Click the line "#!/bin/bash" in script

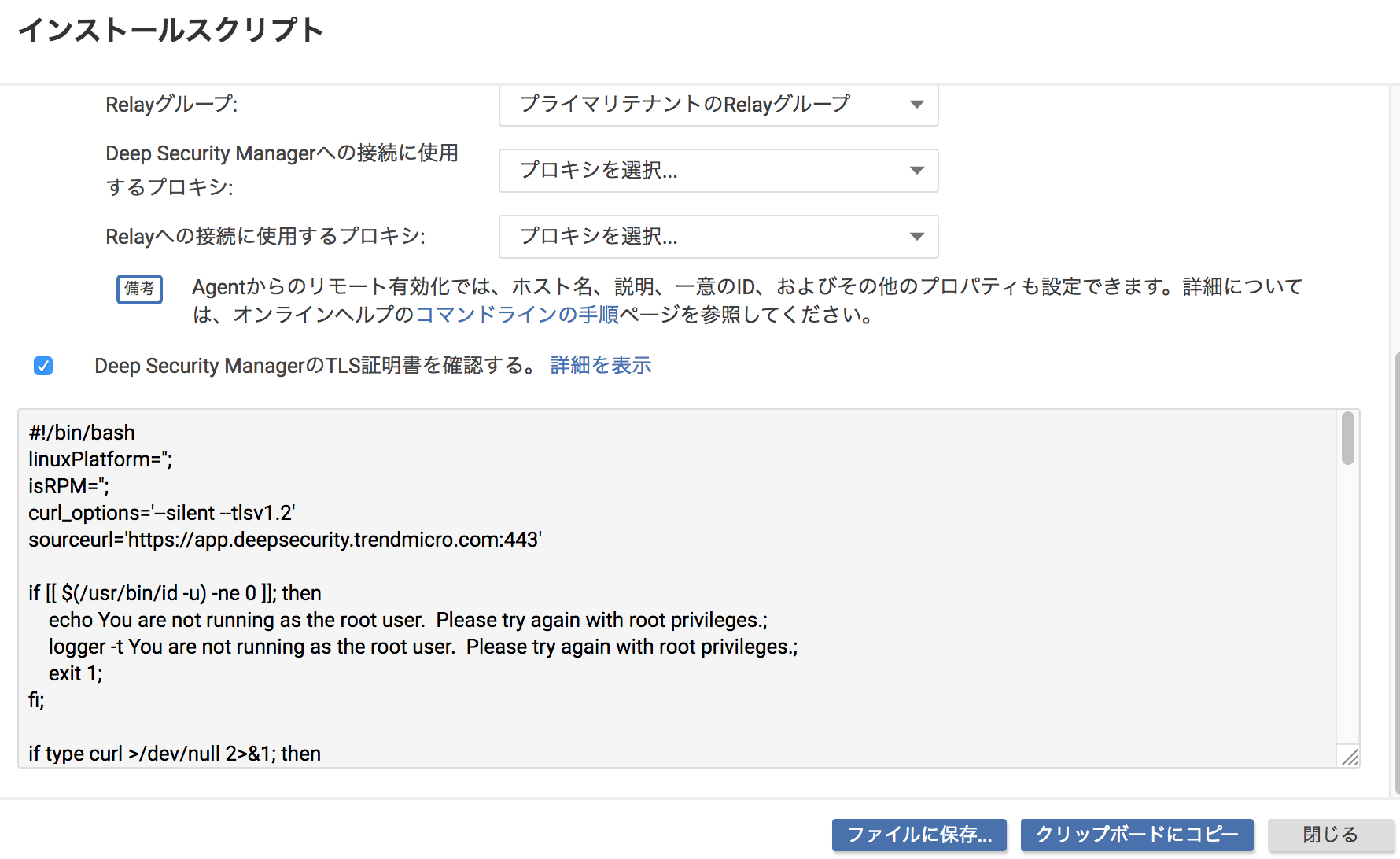[82, 433]
